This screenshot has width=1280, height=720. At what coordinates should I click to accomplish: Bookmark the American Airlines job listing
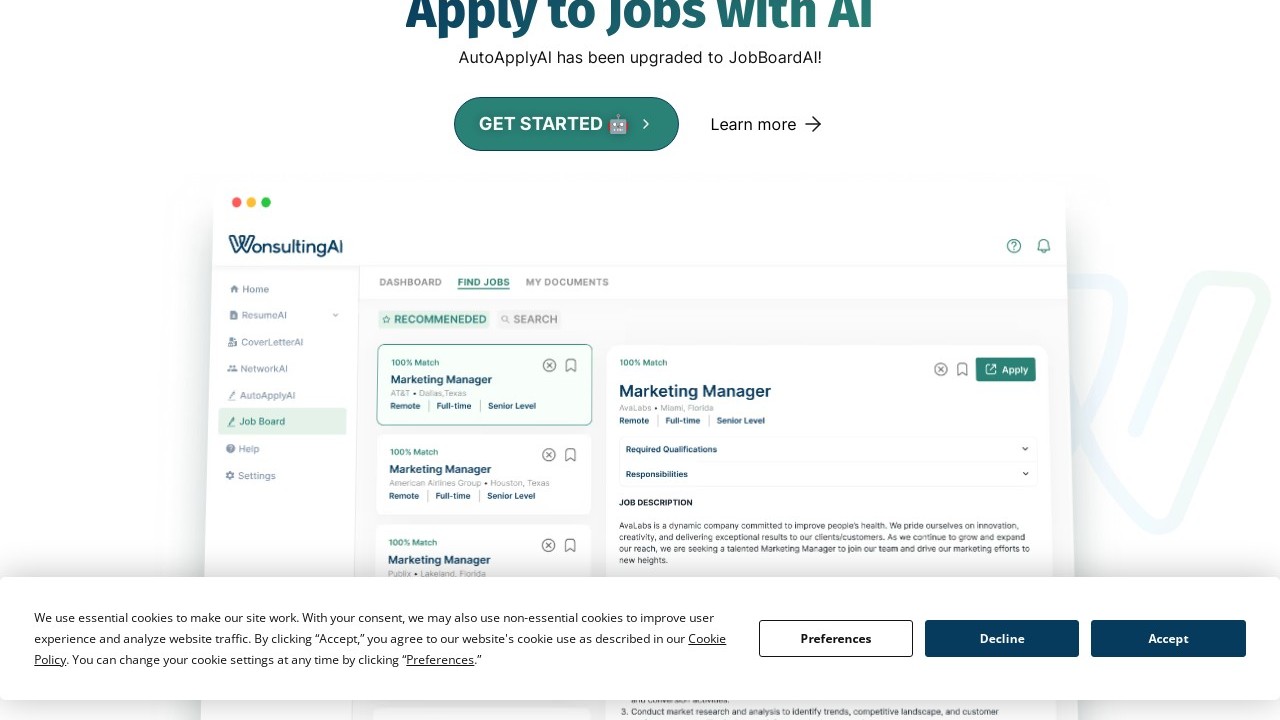(x=570, y=455)
